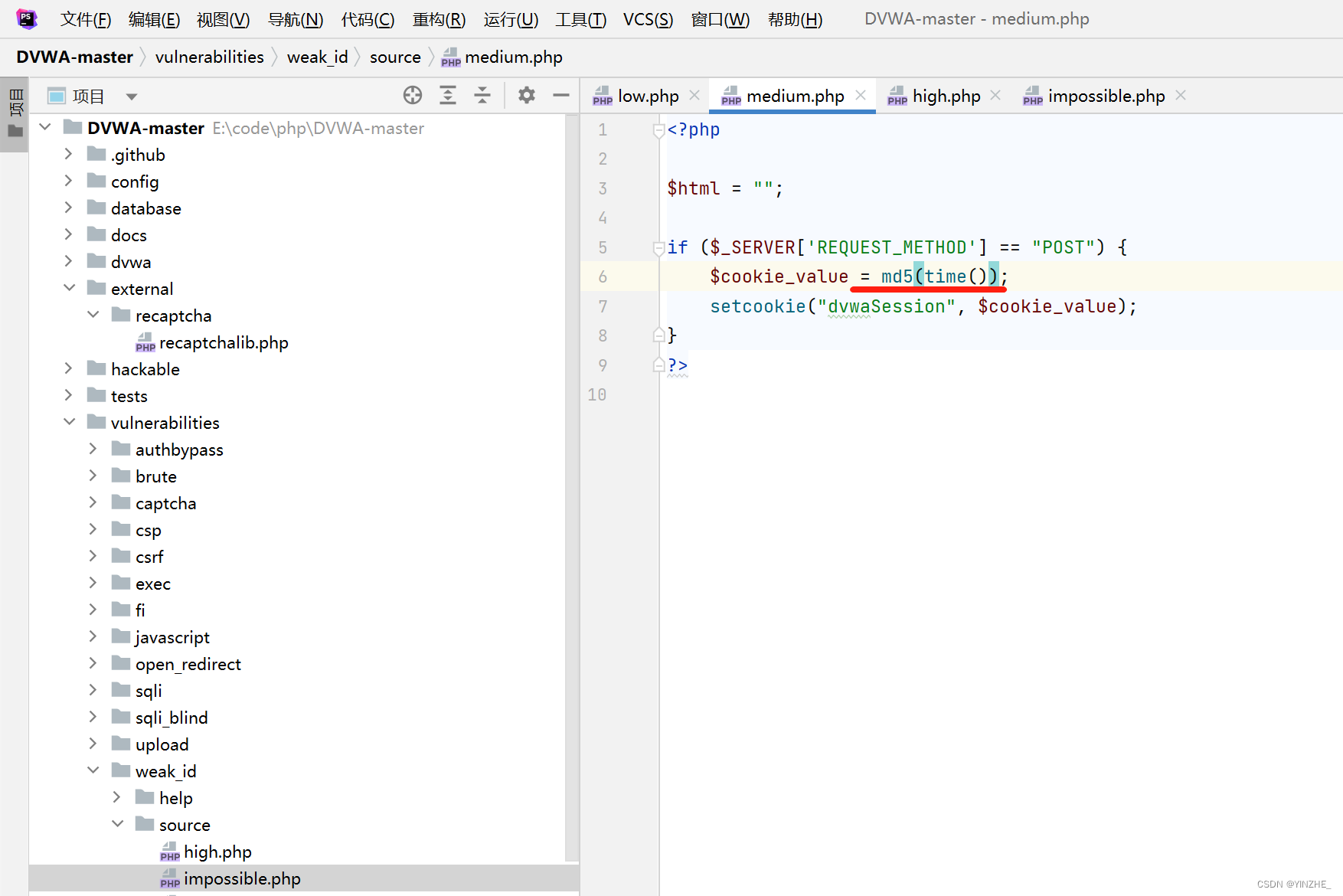Close the impossible.php tab
This screenshot has width=1343, height=896.
point(1181,95)
